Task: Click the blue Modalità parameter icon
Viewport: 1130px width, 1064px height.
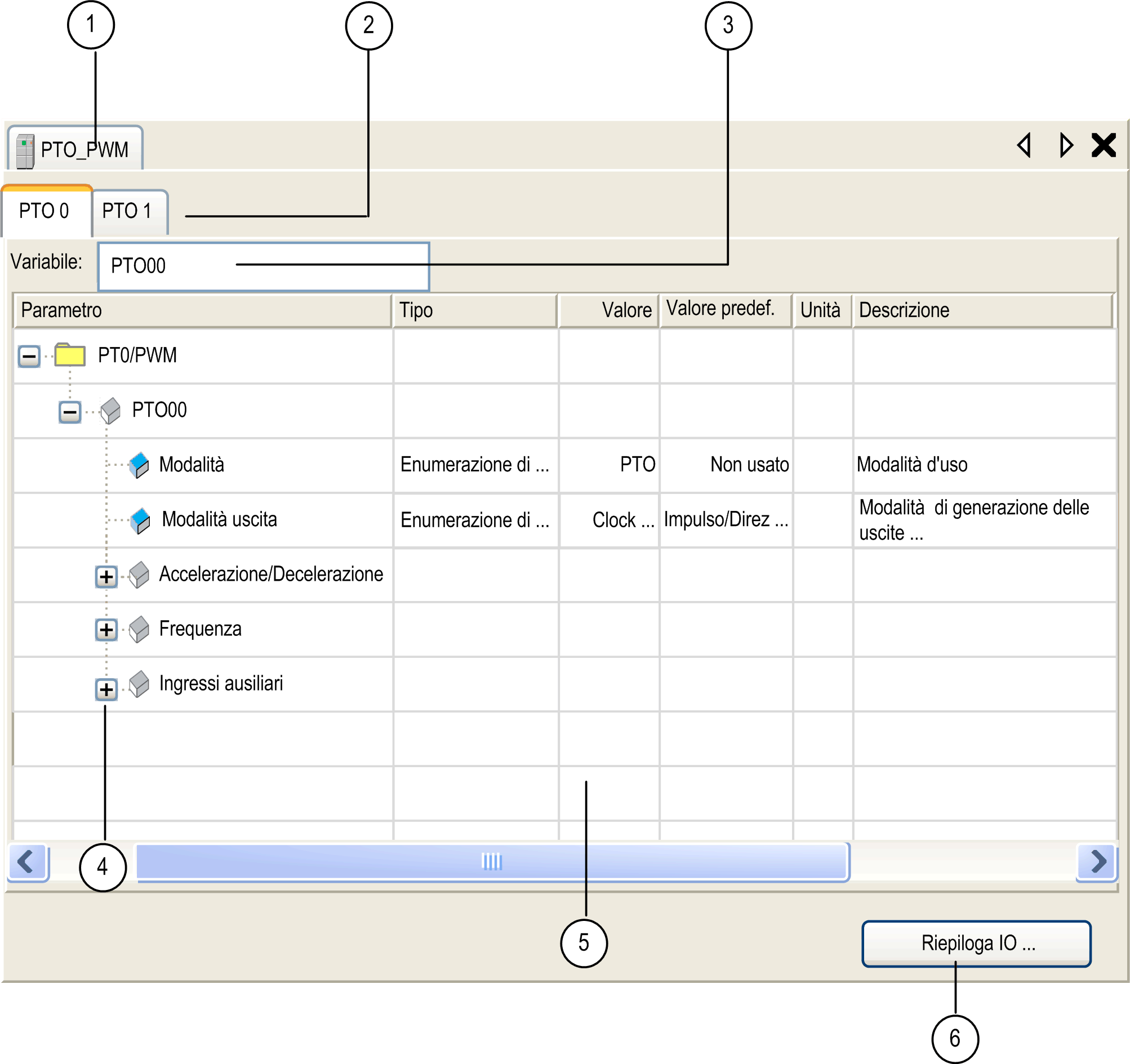Action: (139, 465)
